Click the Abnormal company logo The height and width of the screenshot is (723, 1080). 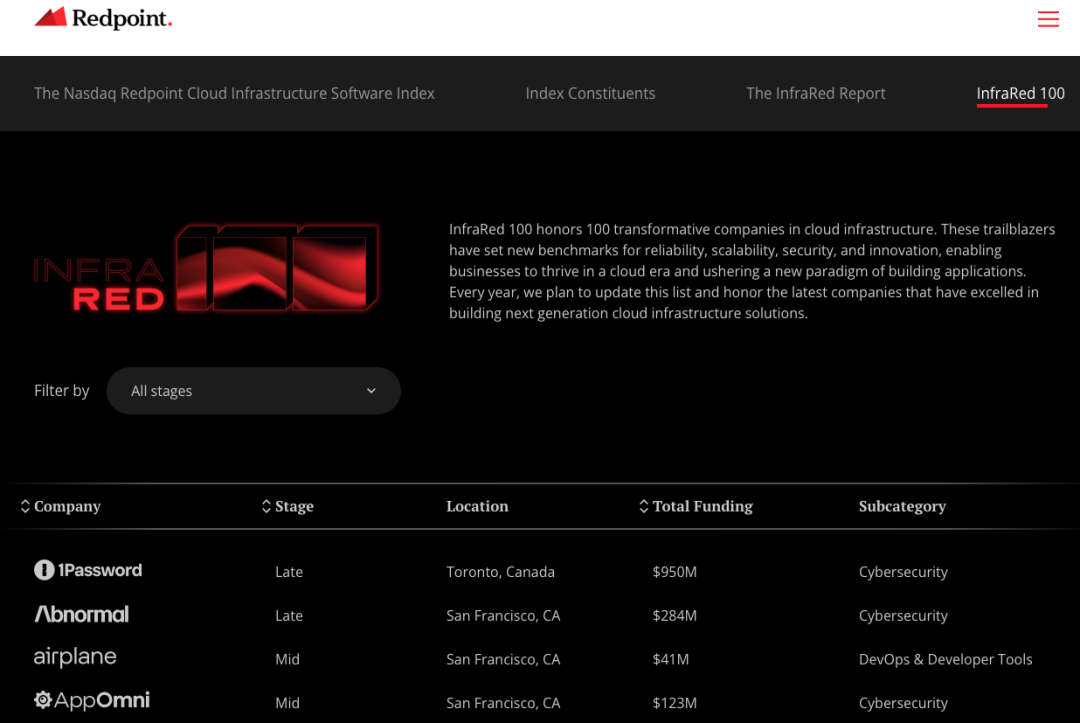(x=81, y=614)
